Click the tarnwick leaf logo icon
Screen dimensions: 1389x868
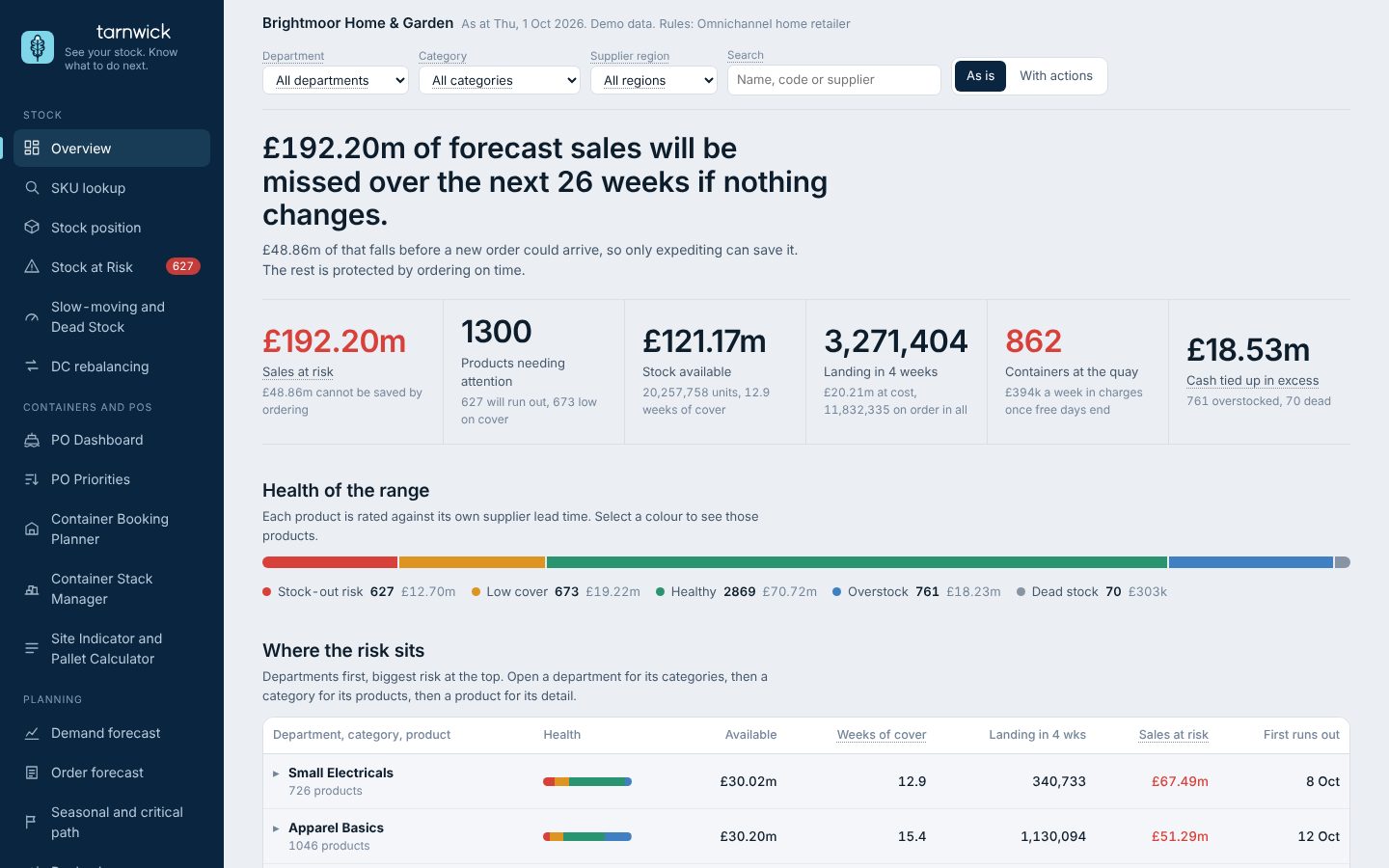tap(38, 47)
